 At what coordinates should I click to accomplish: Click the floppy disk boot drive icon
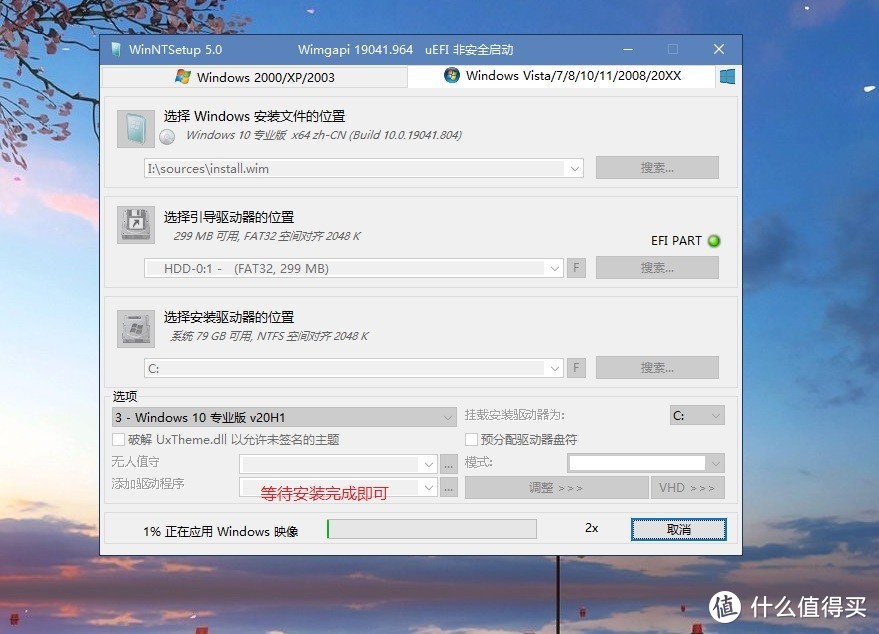[x=135, y=224]
